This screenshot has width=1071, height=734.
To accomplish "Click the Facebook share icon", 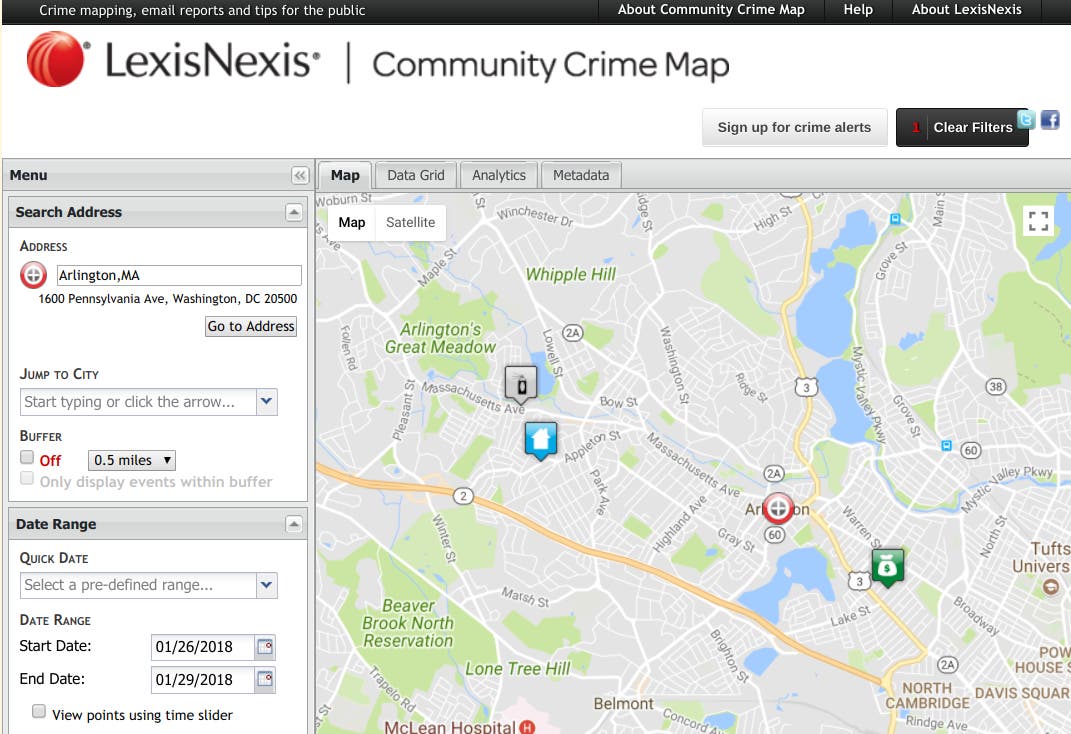I will point(1050,120).
